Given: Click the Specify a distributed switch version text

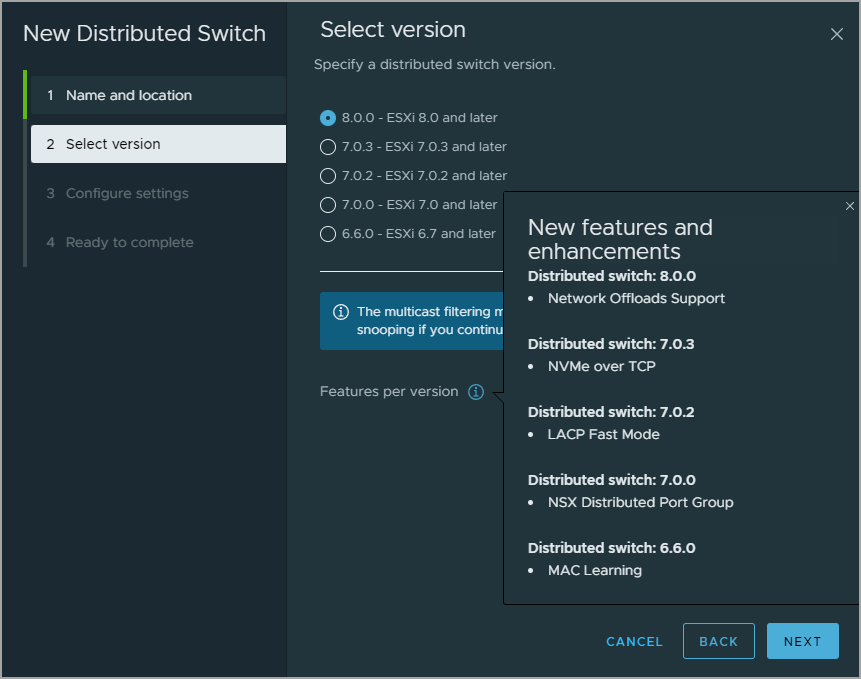Looking at the screenshot, I should coord(434,65).
